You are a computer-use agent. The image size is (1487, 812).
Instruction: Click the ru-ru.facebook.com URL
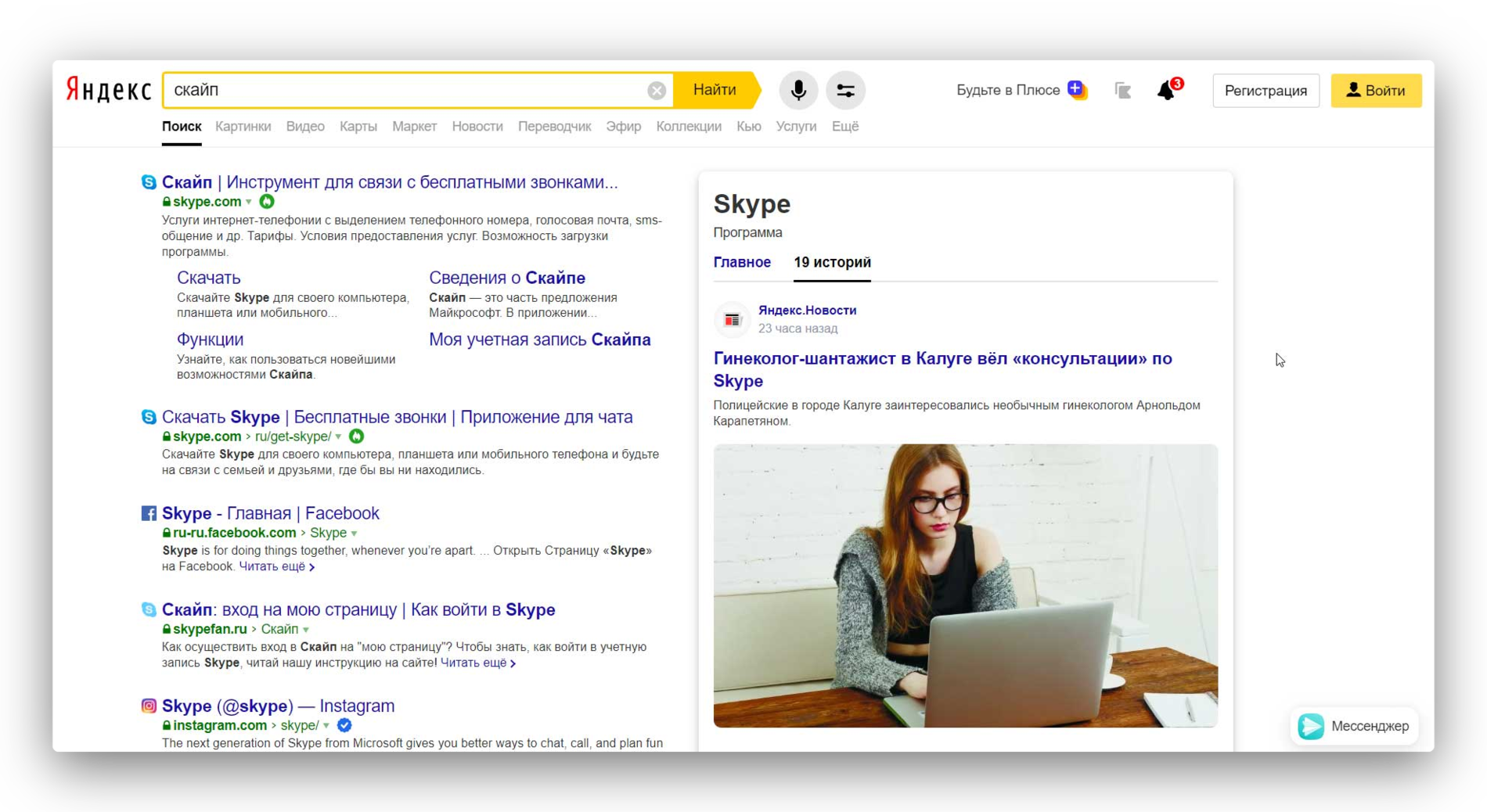tap(234, 533)
